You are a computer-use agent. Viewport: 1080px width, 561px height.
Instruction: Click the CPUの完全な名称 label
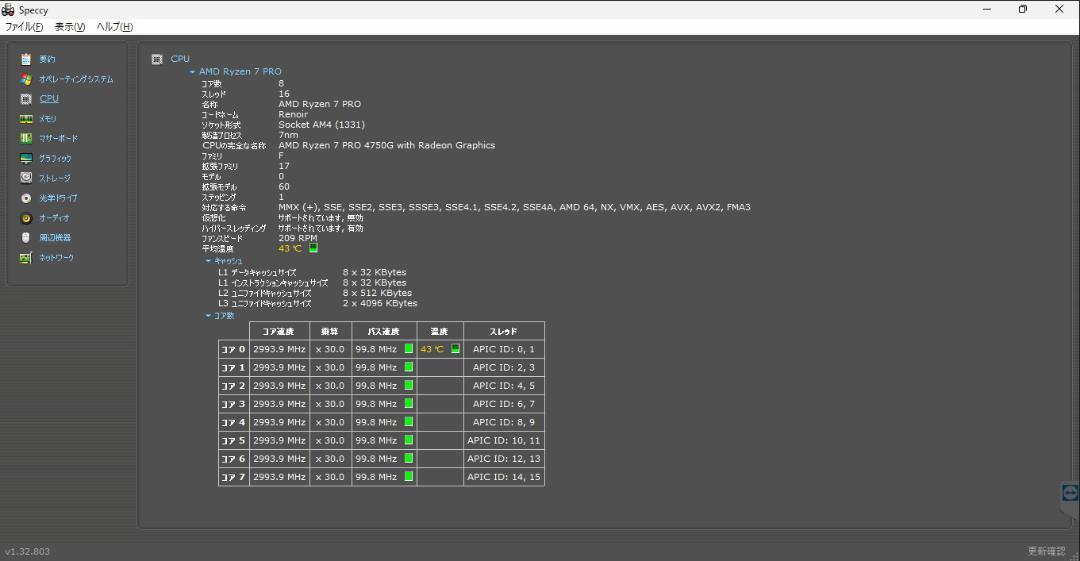tap(233, 145)
